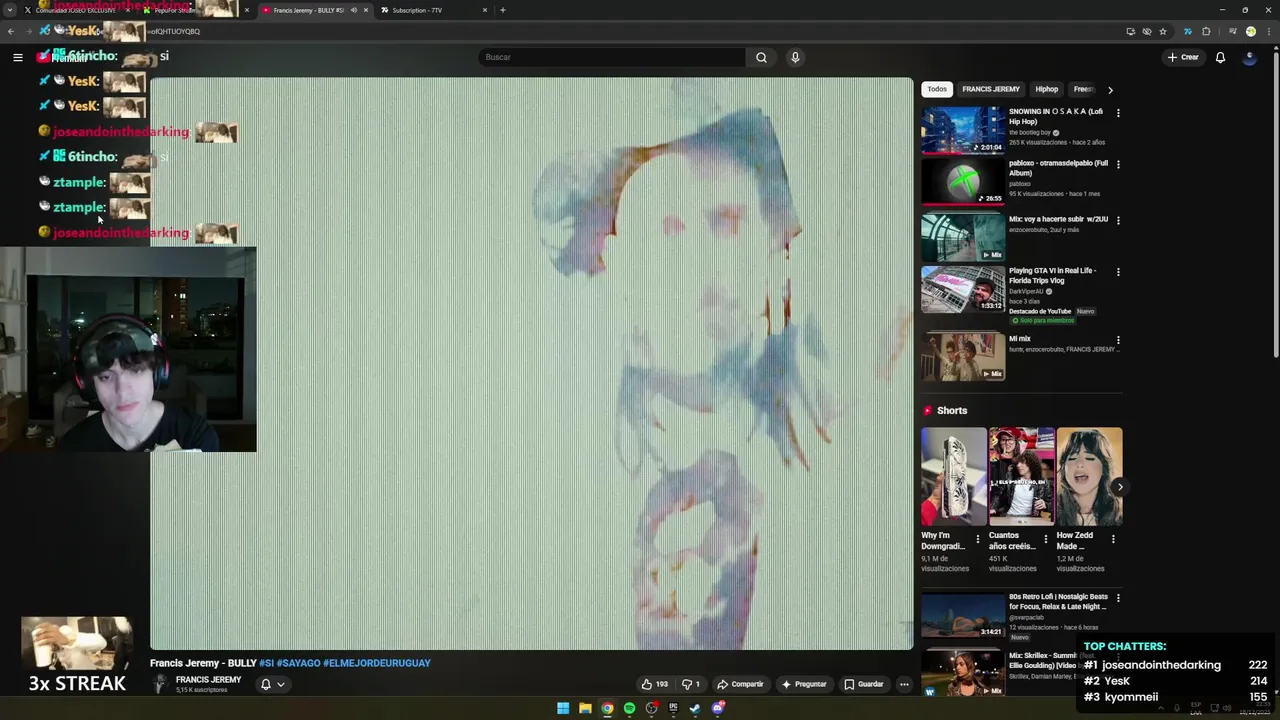Click the Crear button
Image resolution: width=1280 pixels, height=720 pixels.
click(1183, 57)
